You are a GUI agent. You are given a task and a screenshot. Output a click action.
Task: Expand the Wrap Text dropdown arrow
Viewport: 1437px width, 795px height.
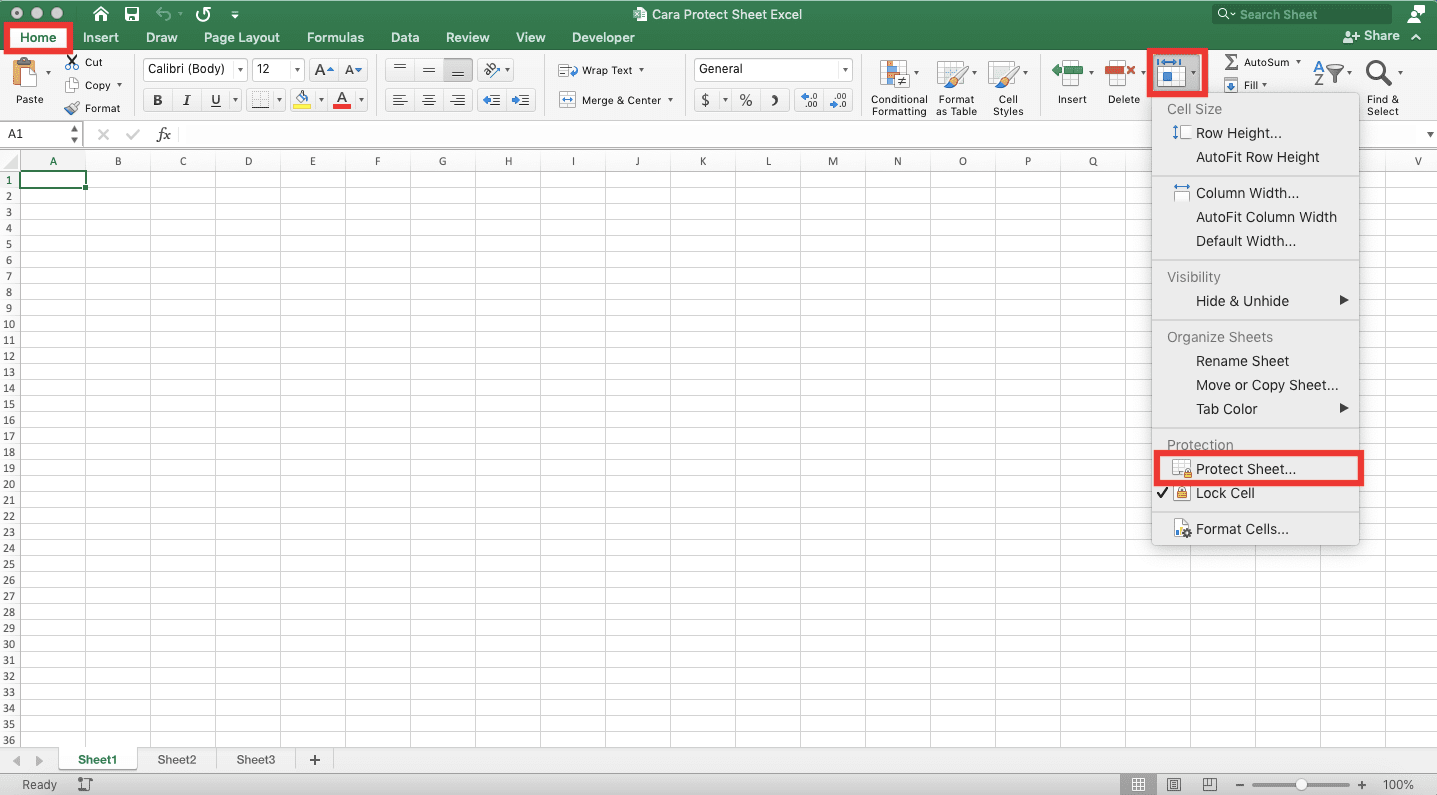(641, 70)
